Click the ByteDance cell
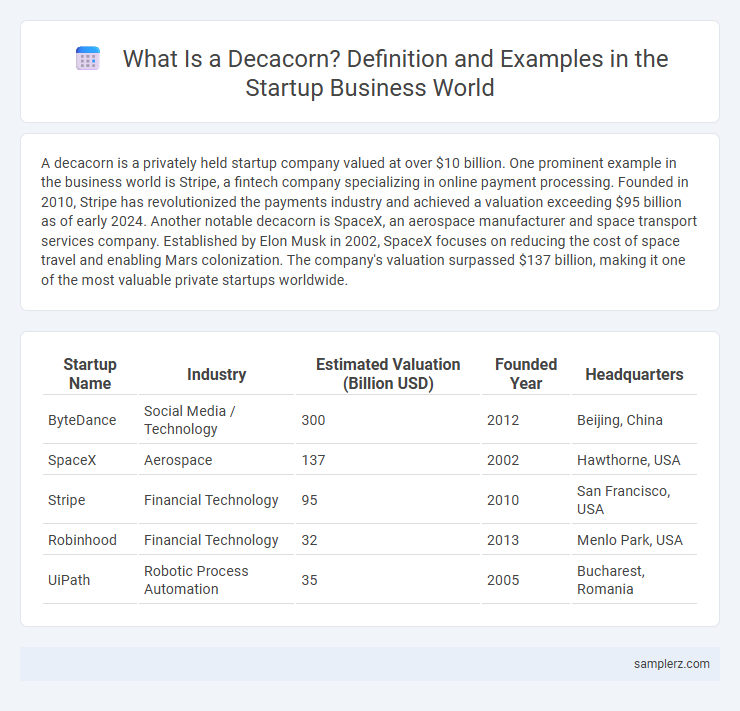740x711 pixels. coord(90,420)
